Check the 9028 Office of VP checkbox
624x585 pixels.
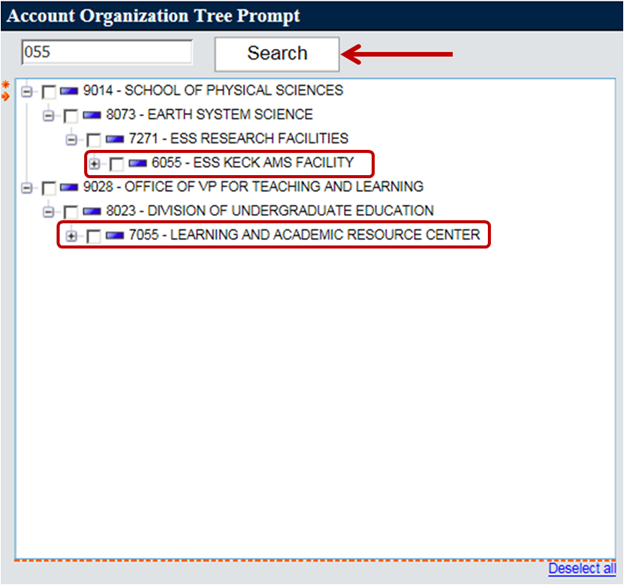point(49,188)
